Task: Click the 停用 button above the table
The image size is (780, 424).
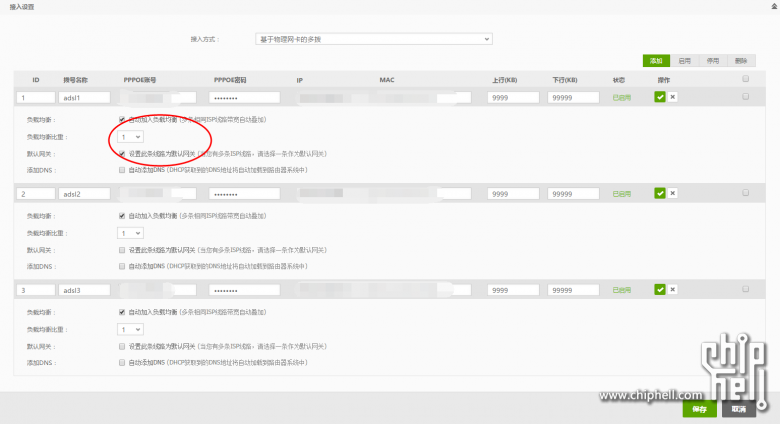Action: tap(713, 61)
